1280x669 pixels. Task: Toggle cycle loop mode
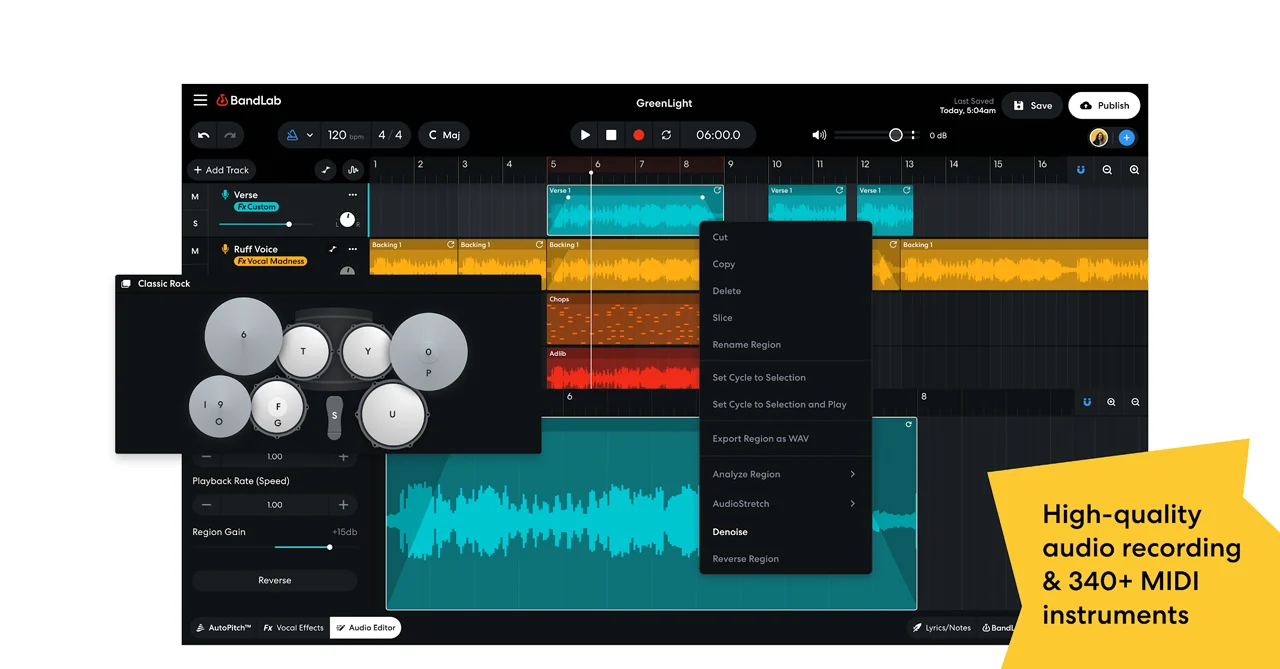[666, 135]
